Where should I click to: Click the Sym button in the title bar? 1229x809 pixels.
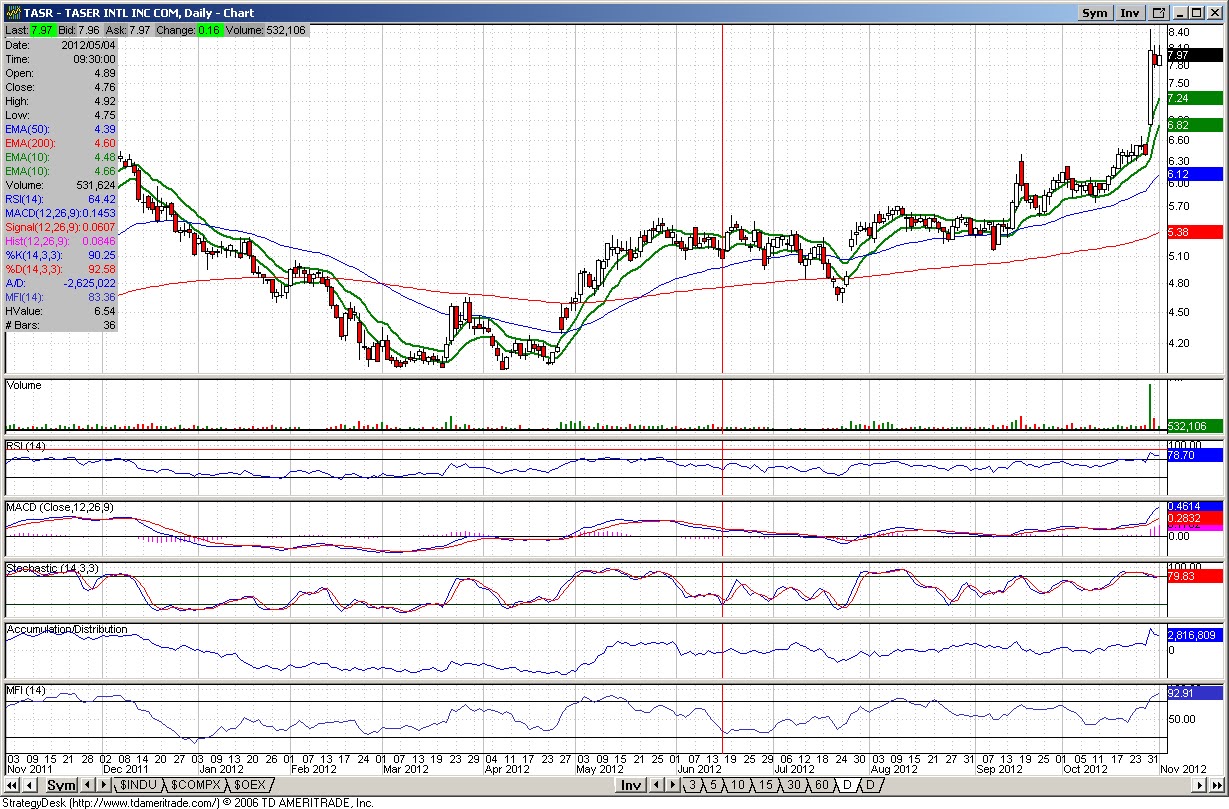coord(1095,13)
